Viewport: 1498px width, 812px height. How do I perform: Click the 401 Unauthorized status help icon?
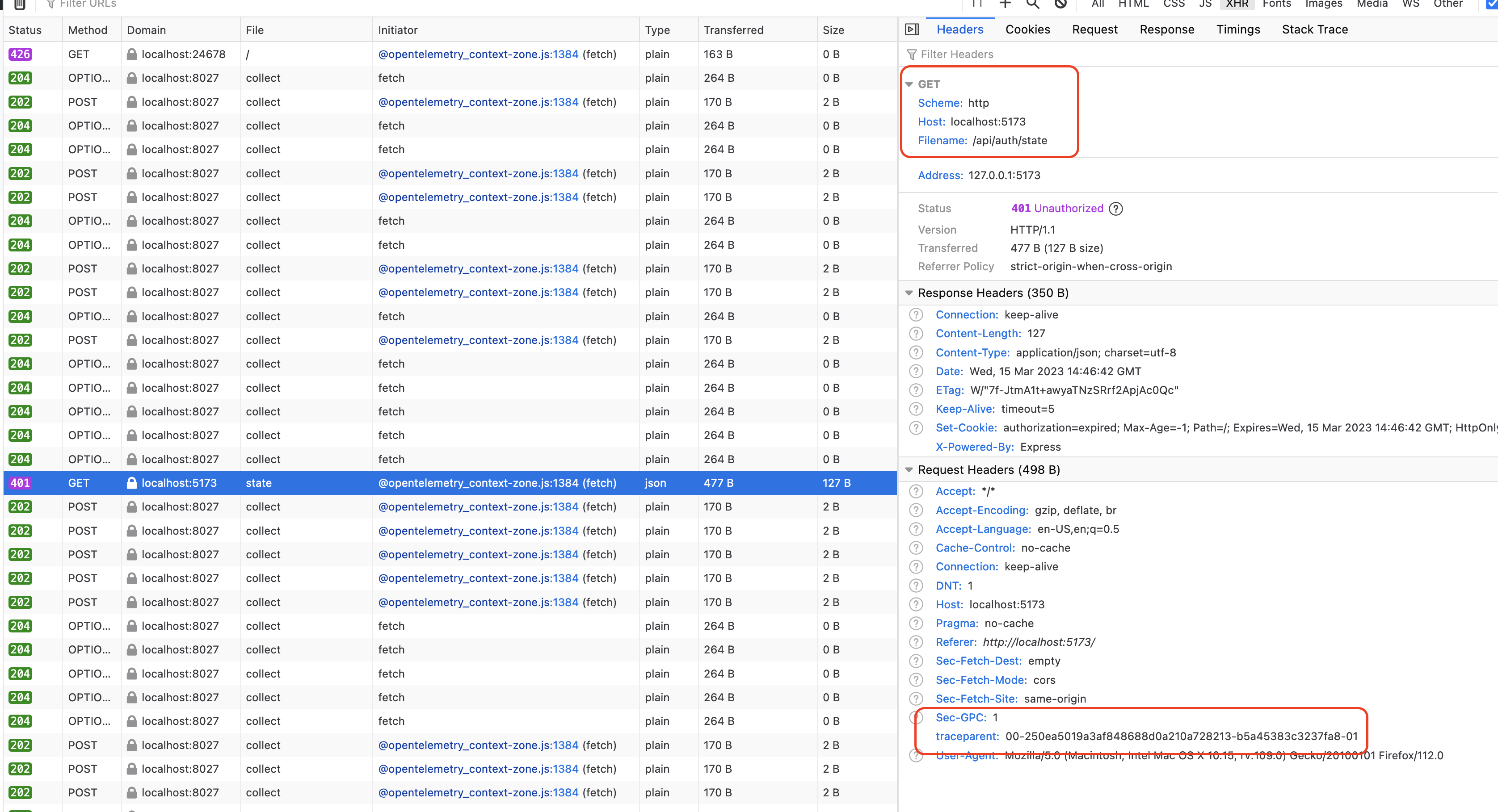tap(1116, 209)
